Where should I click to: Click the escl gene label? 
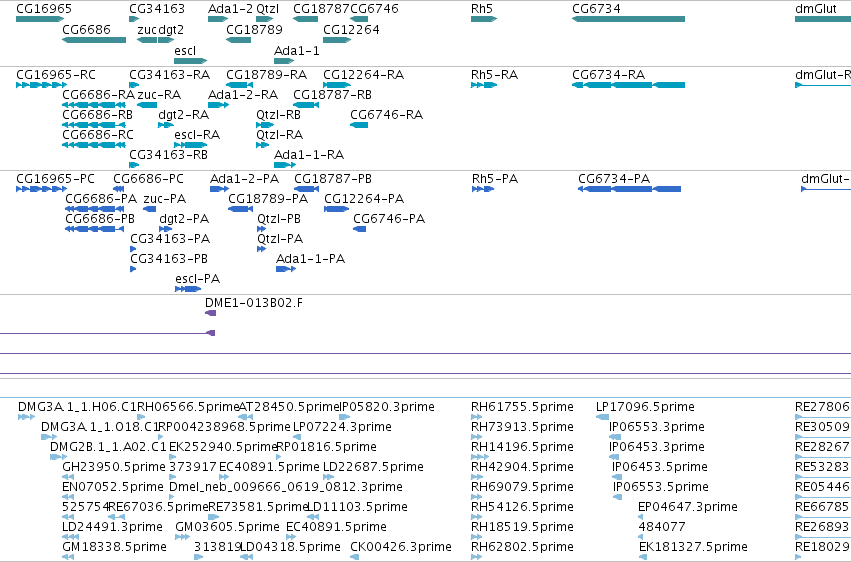coord(185,50)
